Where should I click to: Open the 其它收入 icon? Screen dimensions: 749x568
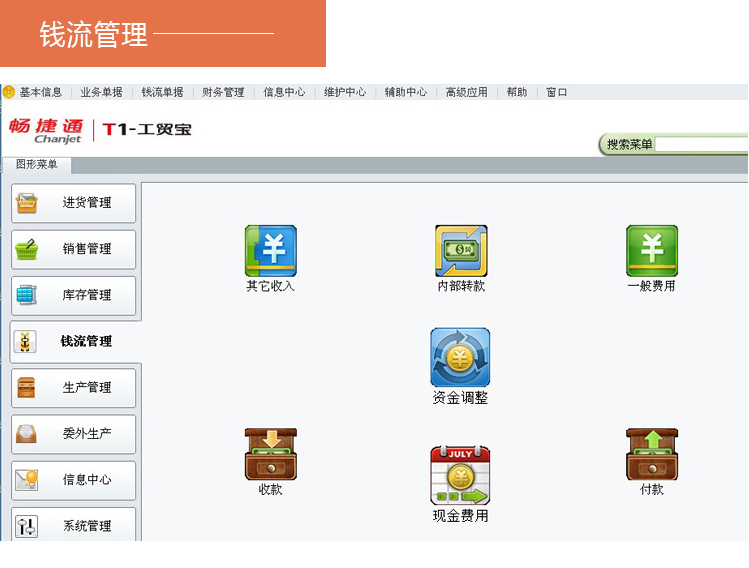click(270, 251)
